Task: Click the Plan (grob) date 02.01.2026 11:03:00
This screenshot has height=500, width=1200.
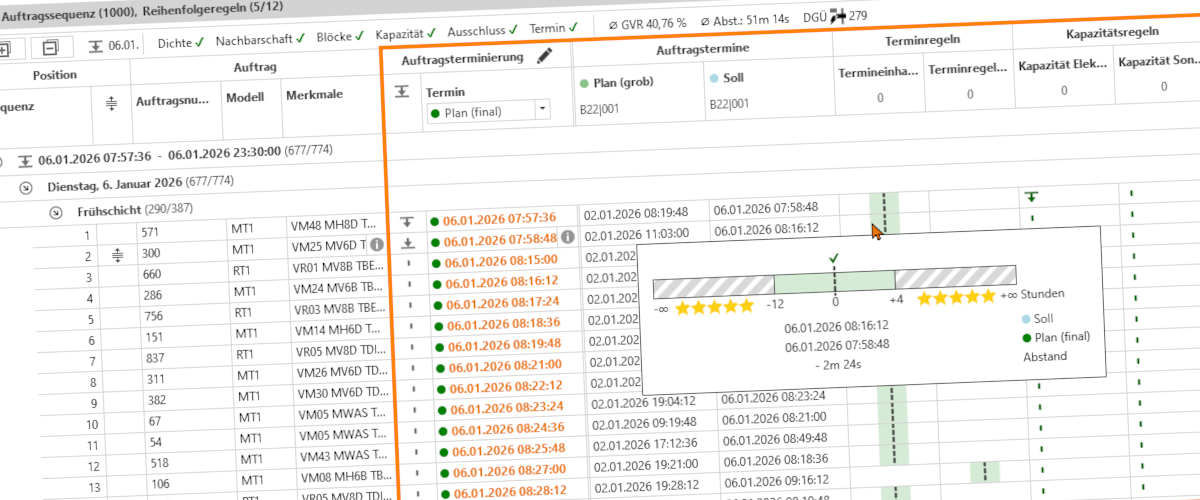Action: coord(637,232)
